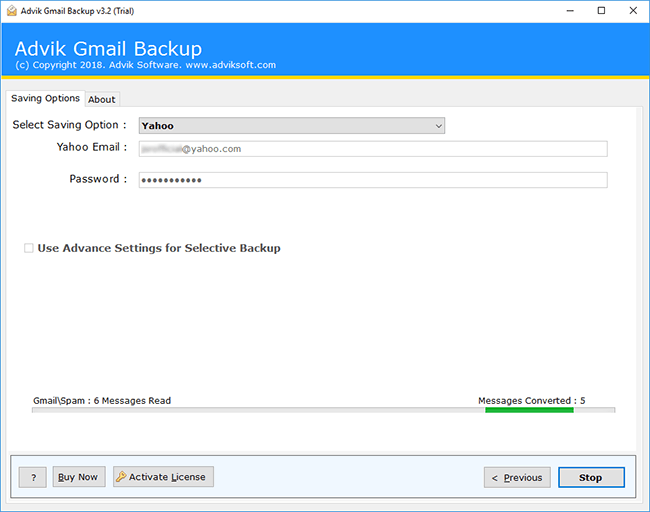Screen dimensions: 650x512
Task: Click the Password label
Action: [98, 179]
